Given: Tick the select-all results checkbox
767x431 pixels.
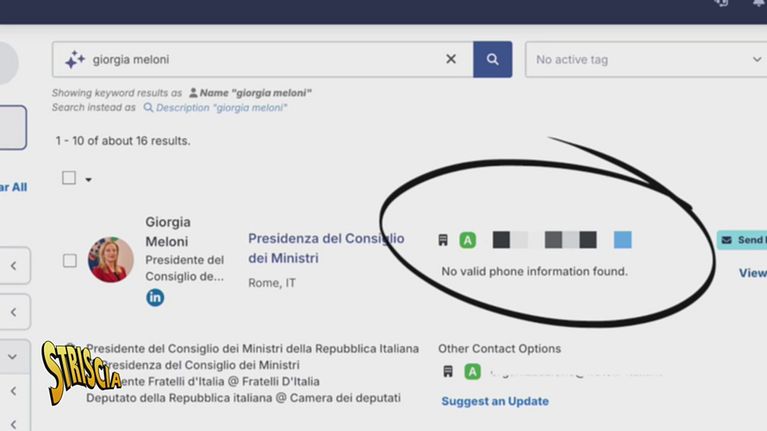Looking at the screenshot, I should pyautogui.click(x=69, y=178).
